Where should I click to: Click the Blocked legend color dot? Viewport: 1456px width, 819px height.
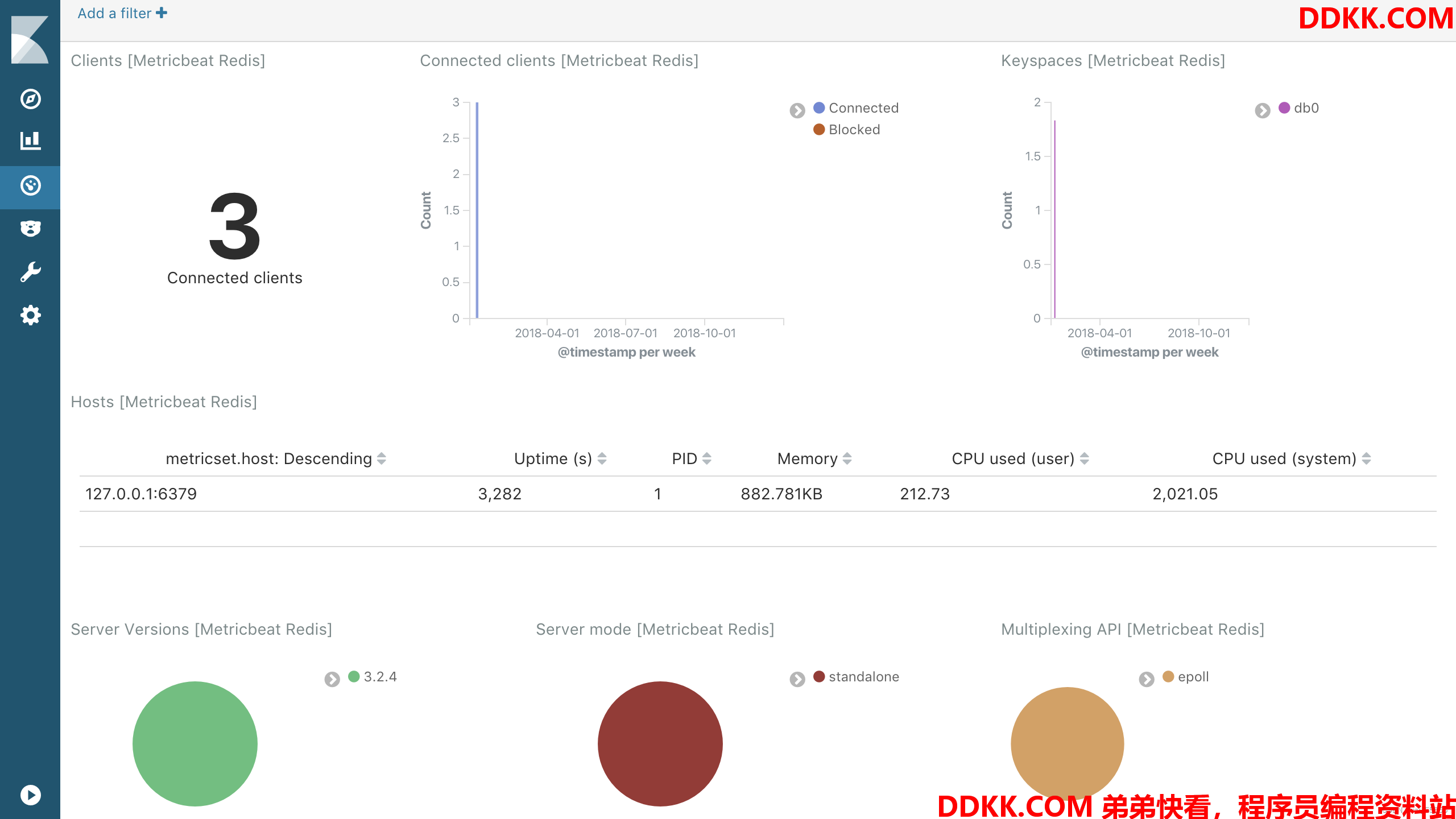[819, 129]
